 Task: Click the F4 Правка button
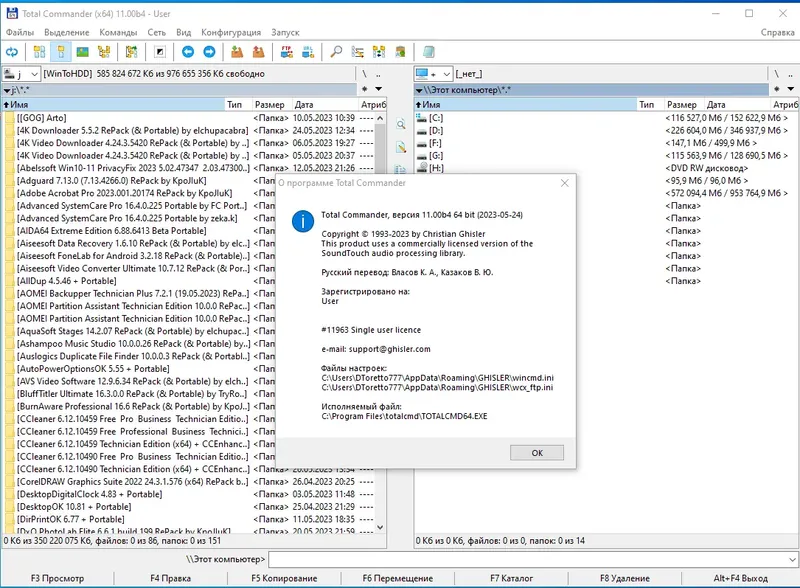tap(170, 578)
